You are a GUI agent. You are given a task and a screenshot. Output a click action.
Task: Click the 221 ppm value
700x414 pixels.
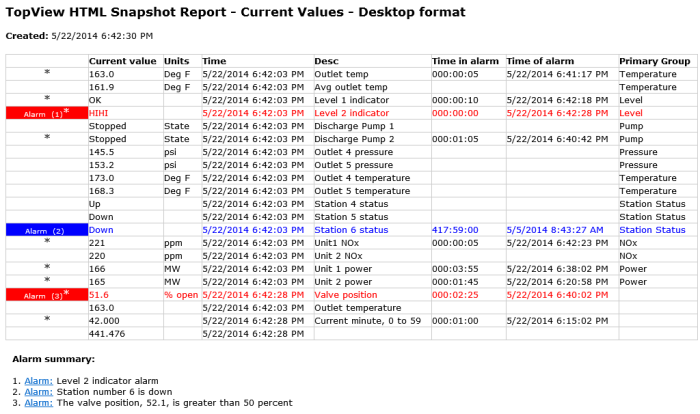coord(97,243)
